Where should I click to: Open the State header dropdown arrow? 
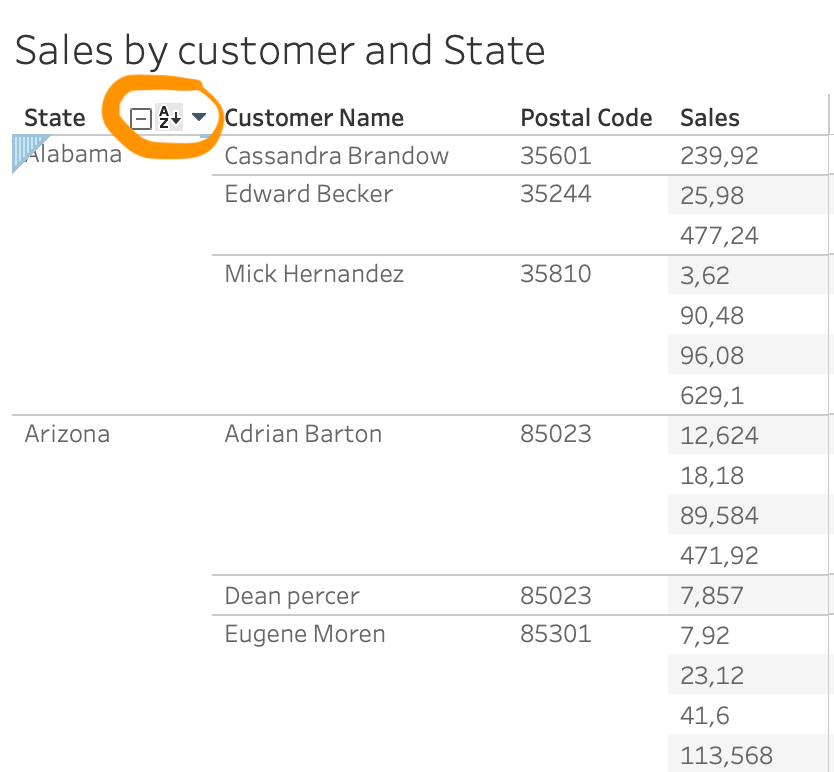coord(199,118)
